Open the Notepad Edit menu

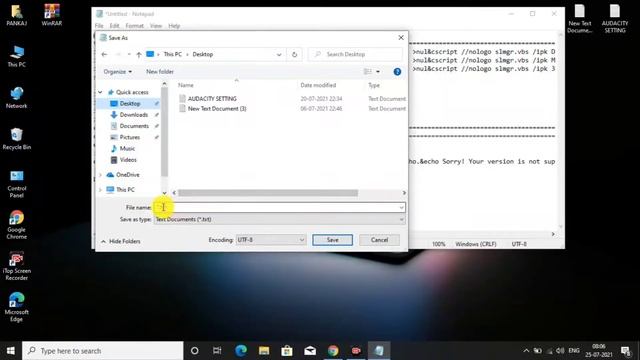click(114, 26)
